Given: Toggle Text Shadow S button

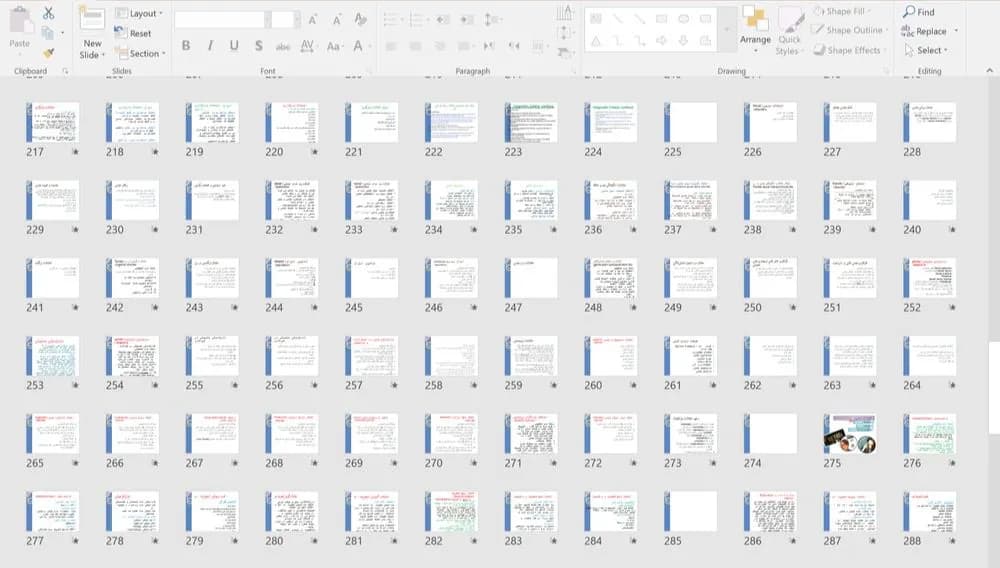Looking at the screenshot, I should [x=258, y=46].
